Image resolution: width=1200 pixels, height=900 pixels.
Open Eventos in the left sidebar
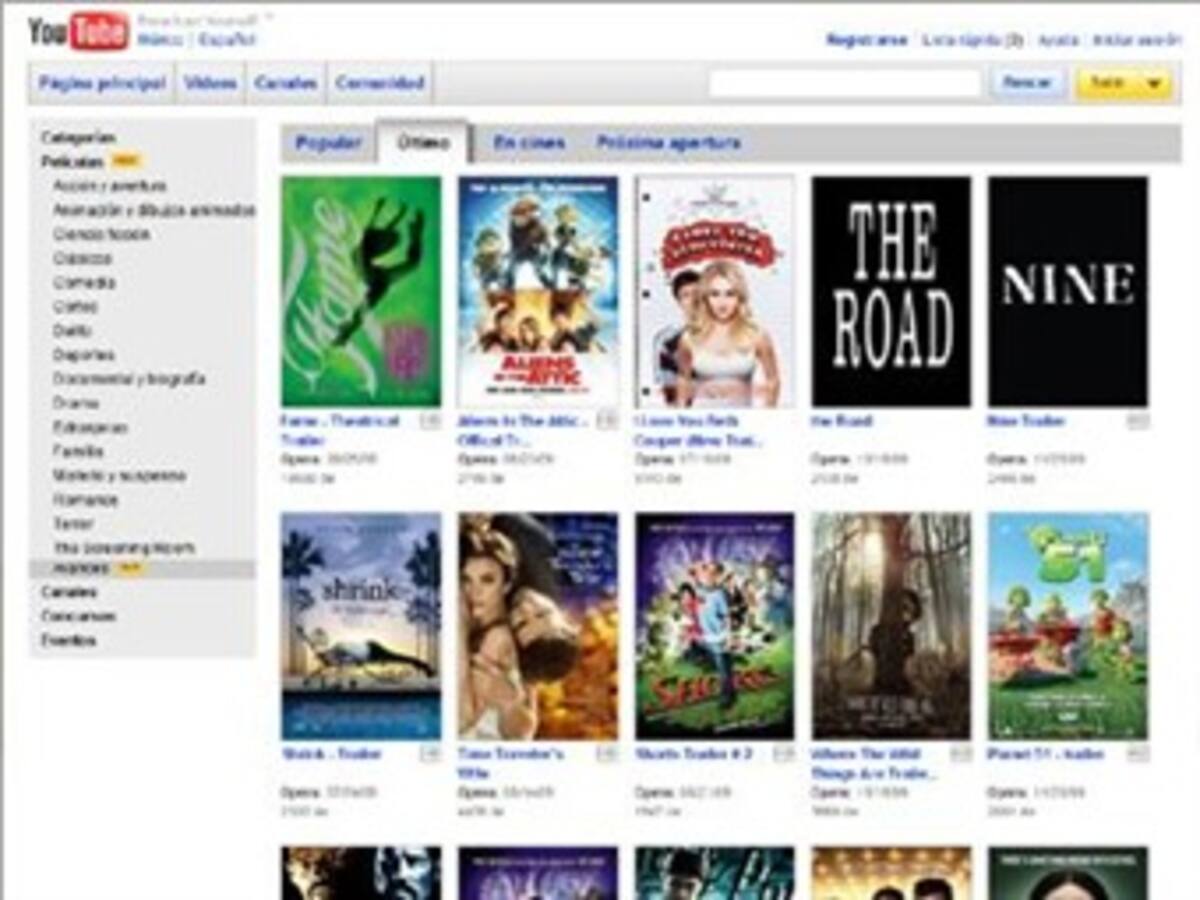click(x=68, y=640)
